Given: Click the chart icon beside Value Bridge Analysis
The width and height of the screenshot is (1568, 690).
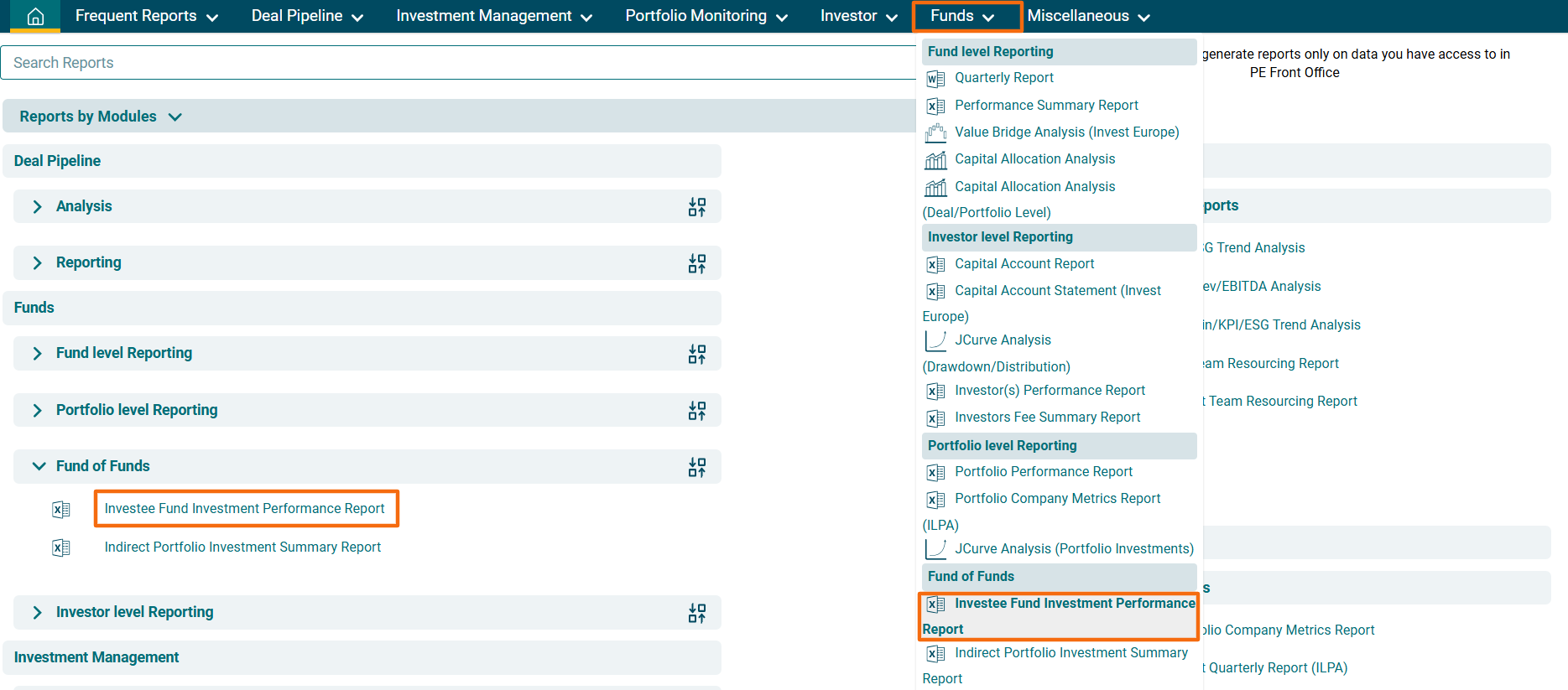Looking at the screenshot, I should 935,132.
